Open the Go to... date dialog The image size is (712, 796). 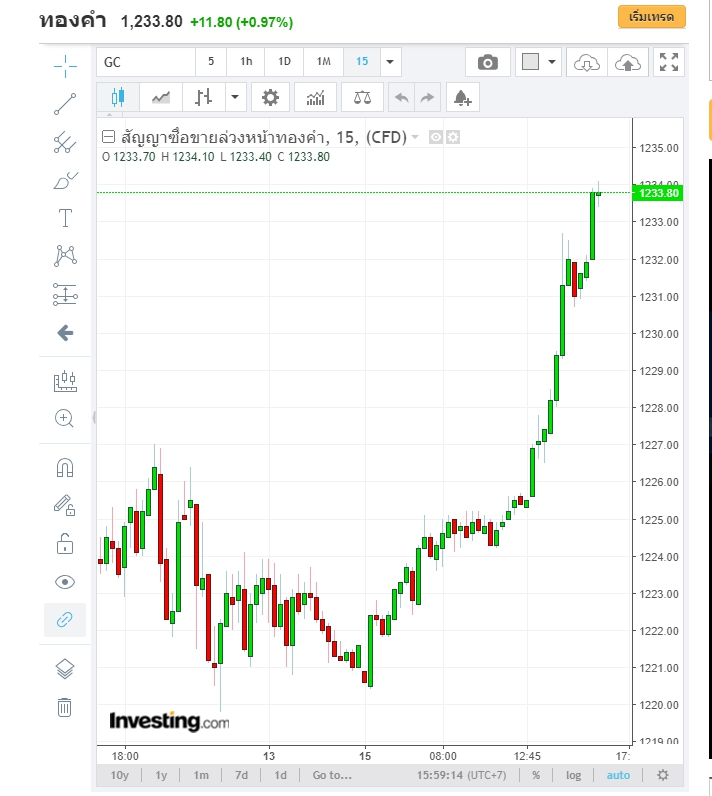(x=332, y=775)
